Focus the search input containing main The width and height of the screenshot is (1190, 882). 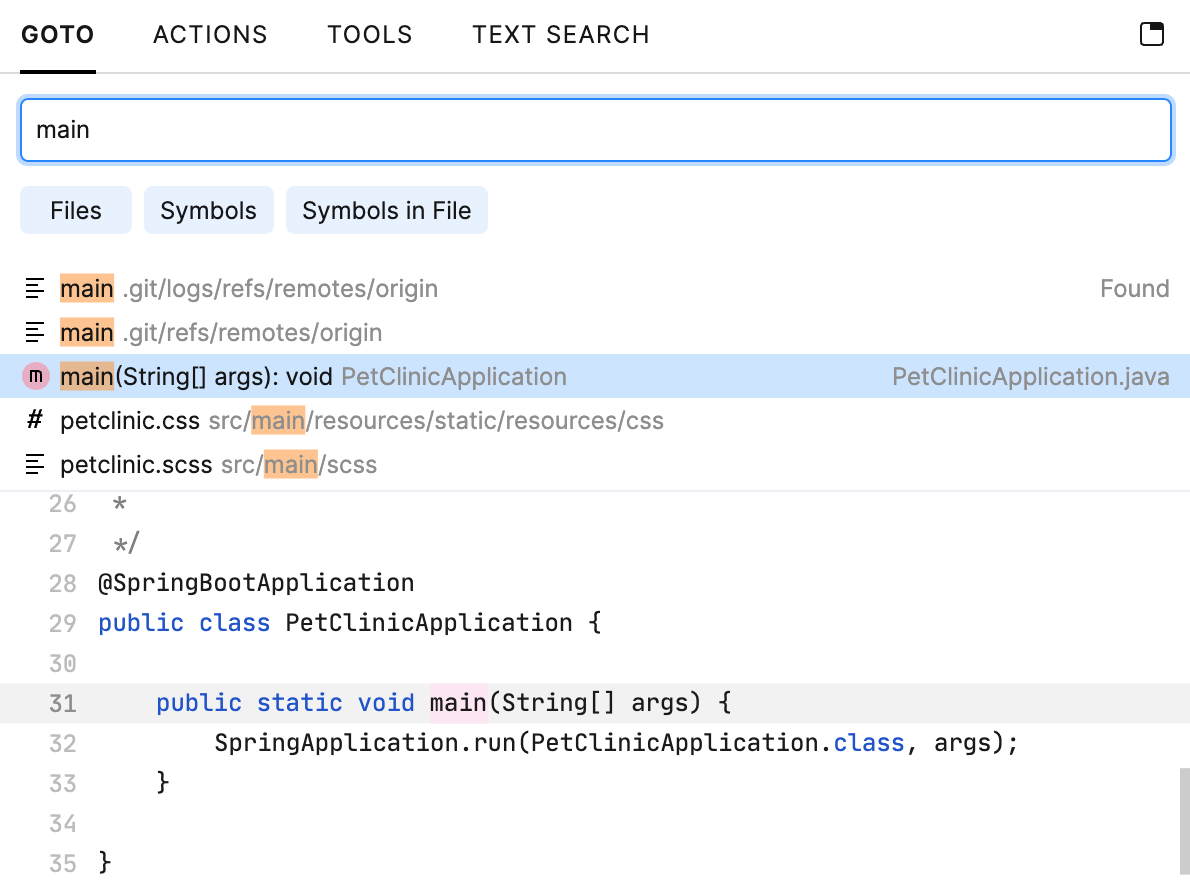tap(595, 129)
